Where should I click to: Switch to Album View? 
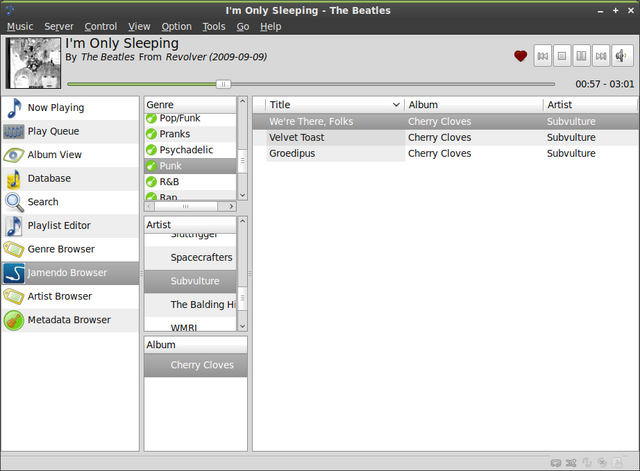70,155
